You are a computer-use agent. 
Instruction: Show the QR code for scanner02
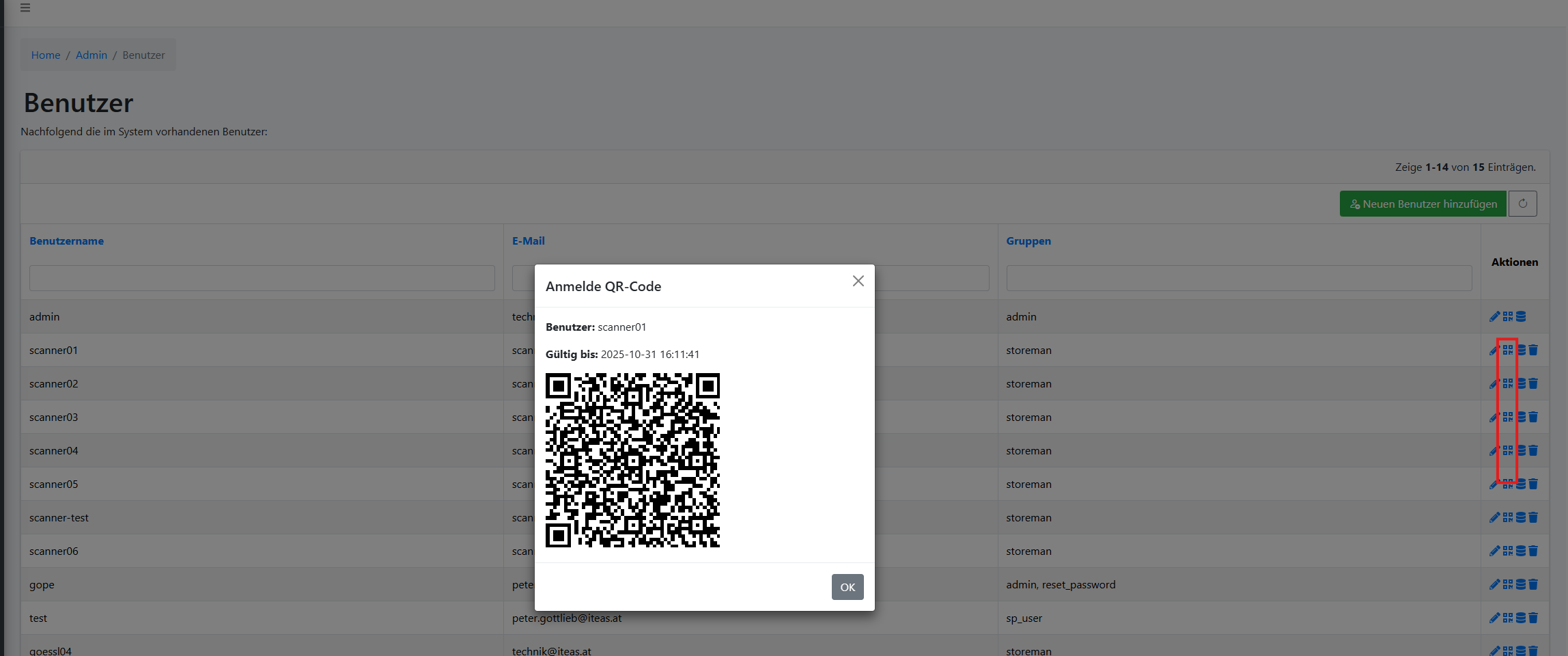[x=1508, y=383]
